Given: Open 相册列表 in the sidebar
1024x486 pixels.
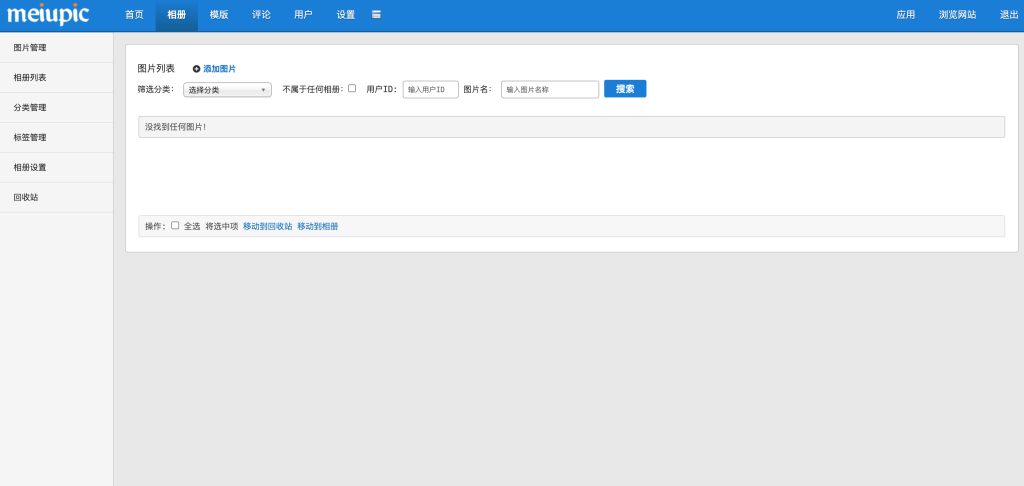Looking at the screenshot, I should pos(57,78).
